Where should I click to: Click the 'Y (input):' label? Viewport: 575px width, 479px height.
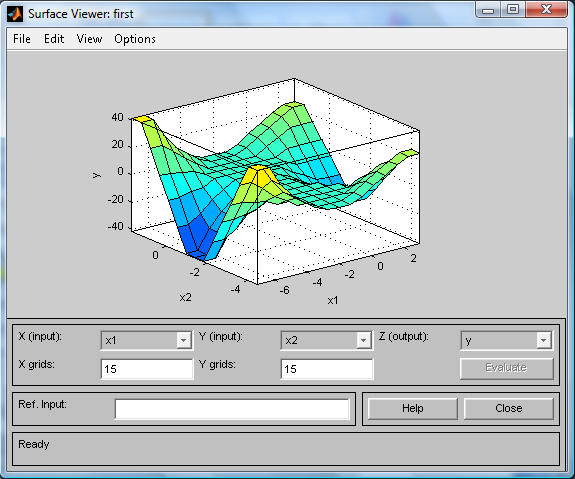[221, 336]
